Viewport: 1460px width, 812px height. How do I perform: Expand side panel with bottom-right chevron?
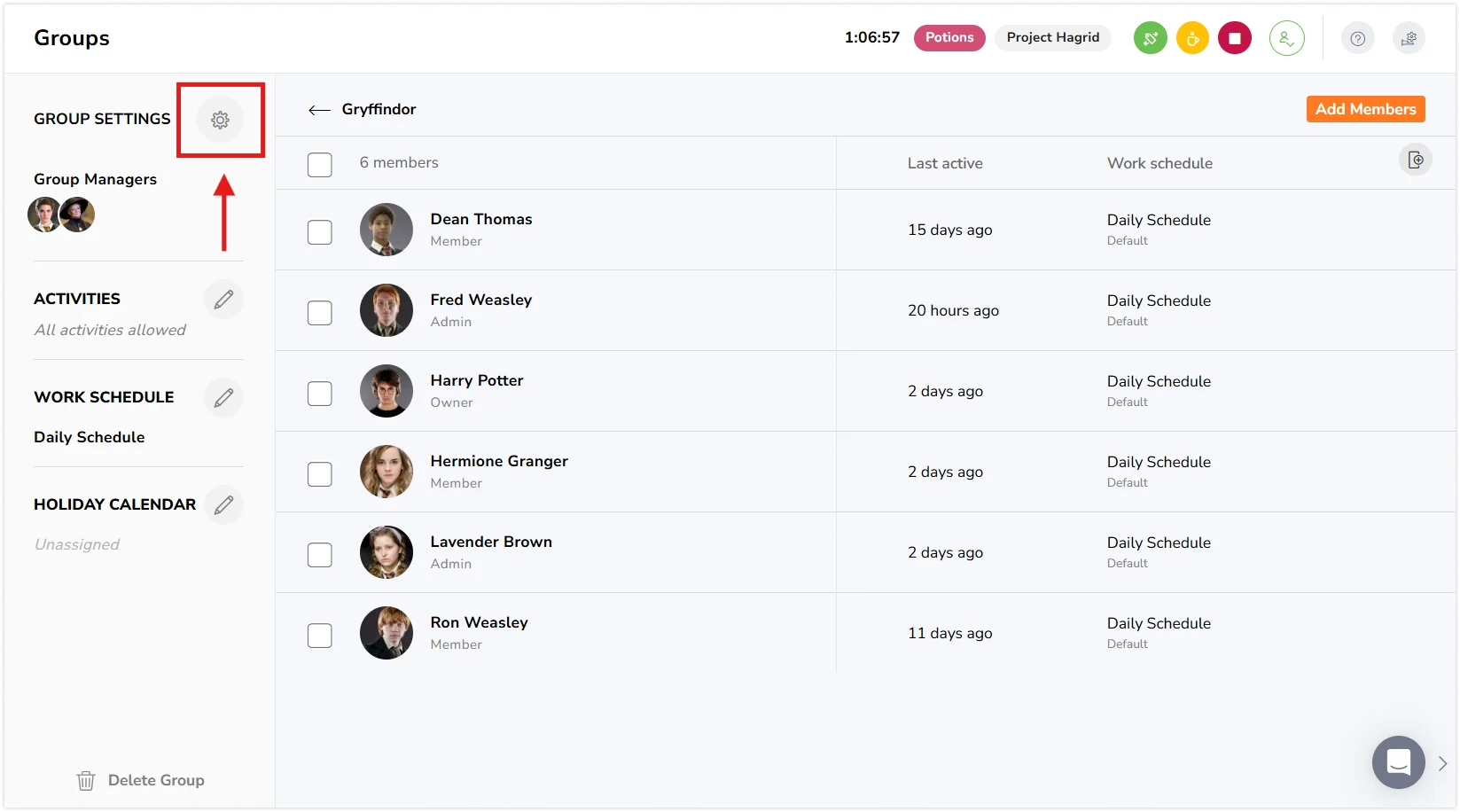pos(1442,763)
